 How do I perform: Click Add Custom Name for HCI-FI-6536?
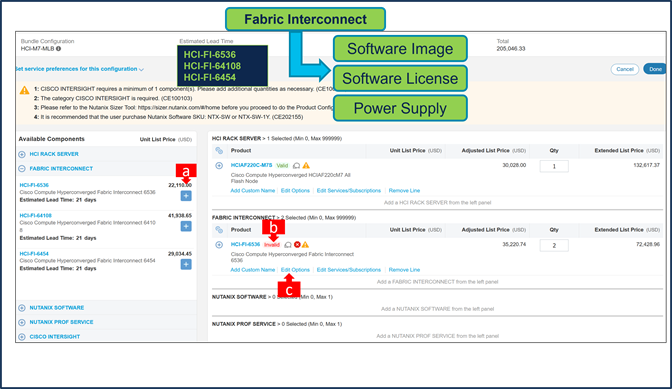point(252,270)
